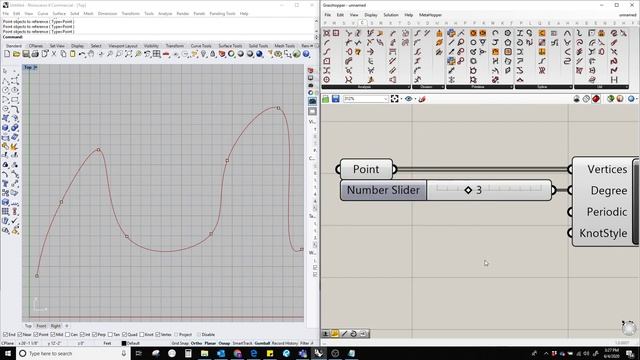The width and height of the screenshot is (640, 360).
Task: Click the Windows taskbar search box
Action: click(x=73, y=353)
